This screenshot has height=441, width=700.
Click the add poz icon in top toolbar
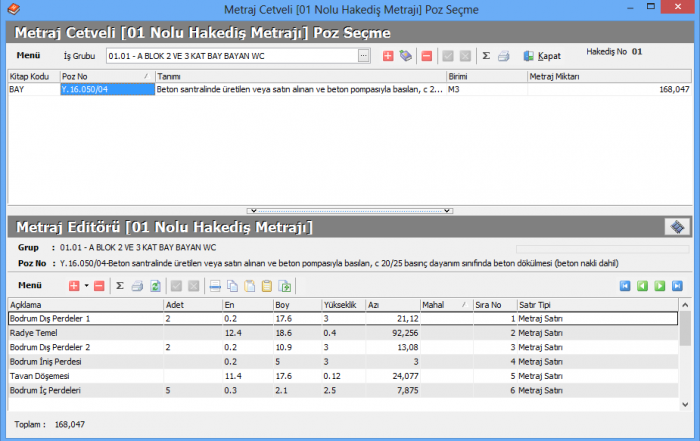(388, 56)
